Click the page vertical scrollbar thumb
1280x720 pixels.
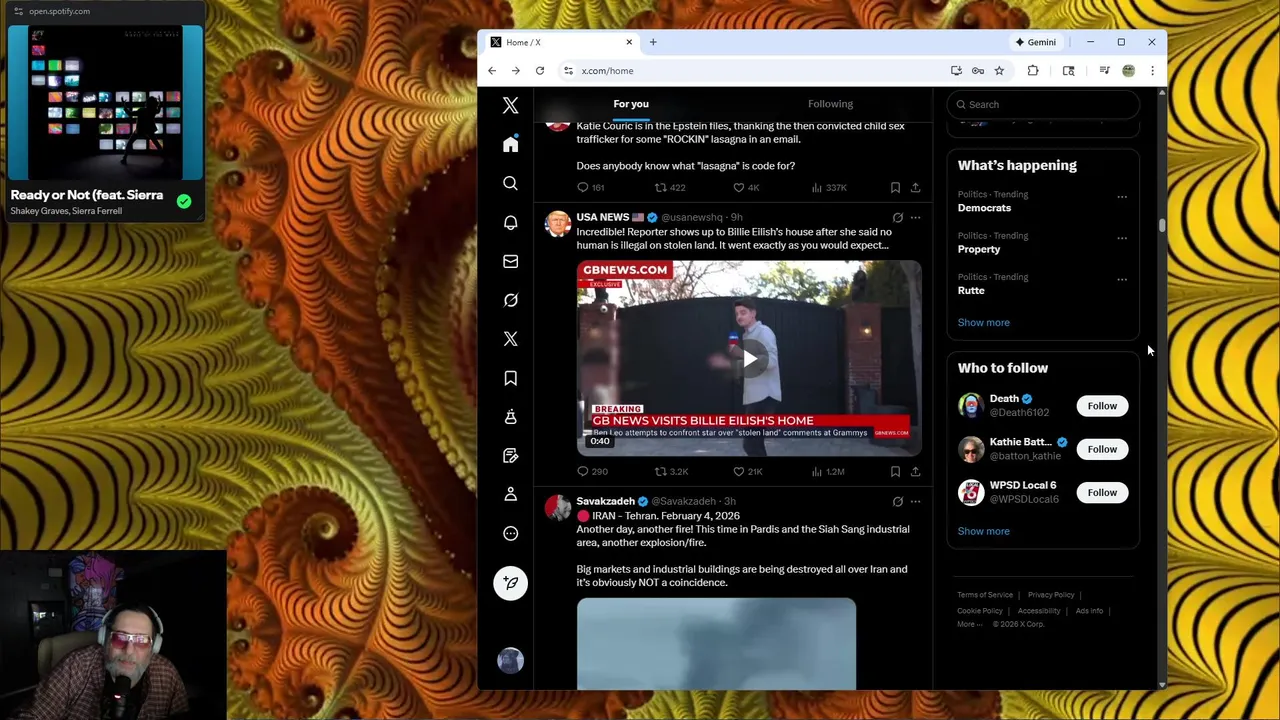click(x=1162, y=223)
